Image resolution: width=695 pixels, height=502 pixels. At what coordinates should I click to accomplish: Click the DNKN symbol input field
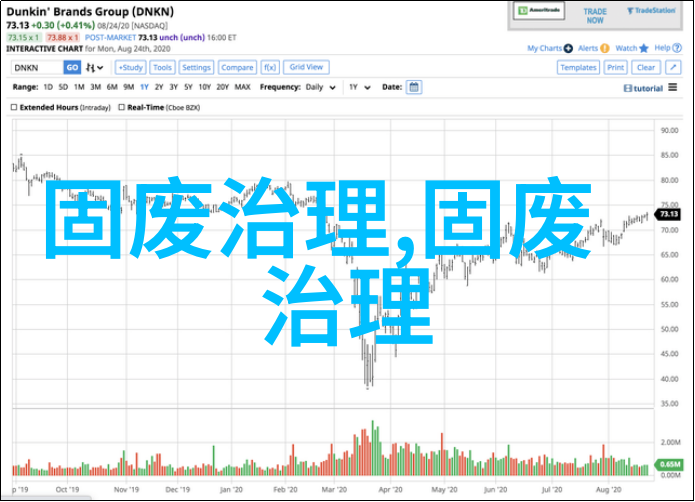pos(38,68)
